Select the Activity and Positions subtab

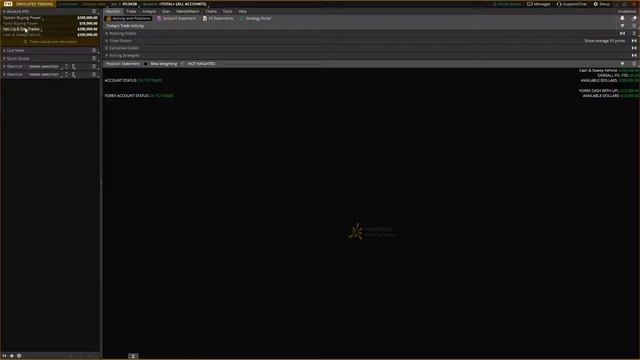(x=129, y=18)
